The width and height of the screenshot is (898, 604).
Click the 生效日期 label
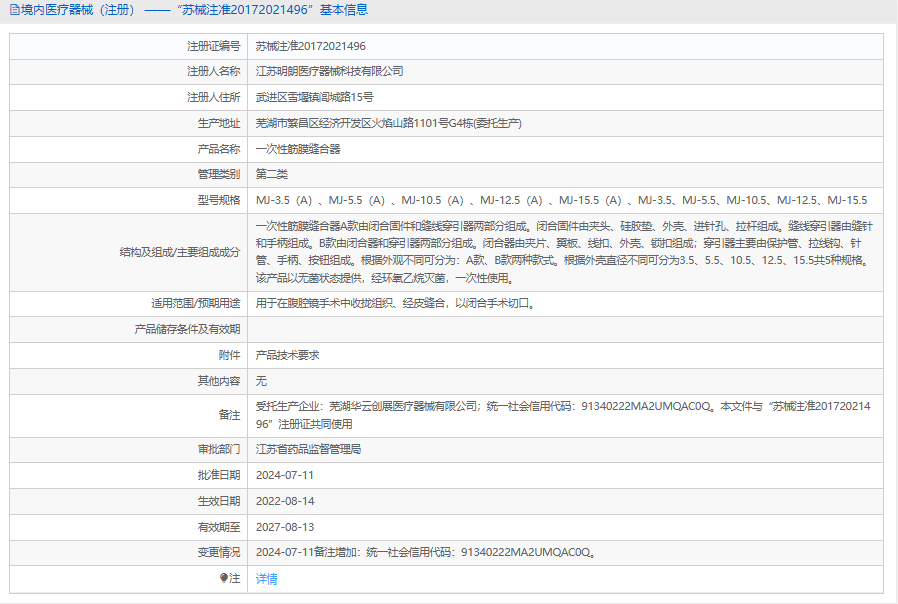point(219,501)
